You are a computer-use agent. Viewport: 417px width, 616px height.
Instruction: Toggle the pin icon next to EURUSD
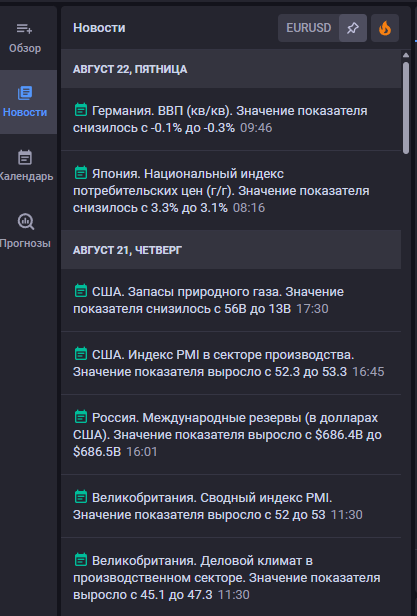click(353, 28)
